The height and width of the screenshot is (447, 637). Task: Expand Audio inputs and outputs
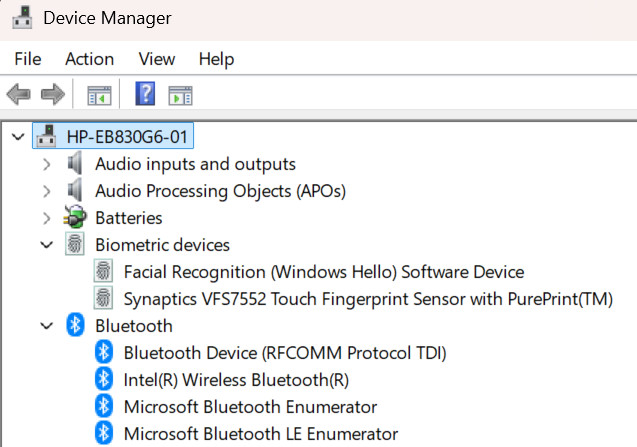pyautogui.click(x=47, y=165)
